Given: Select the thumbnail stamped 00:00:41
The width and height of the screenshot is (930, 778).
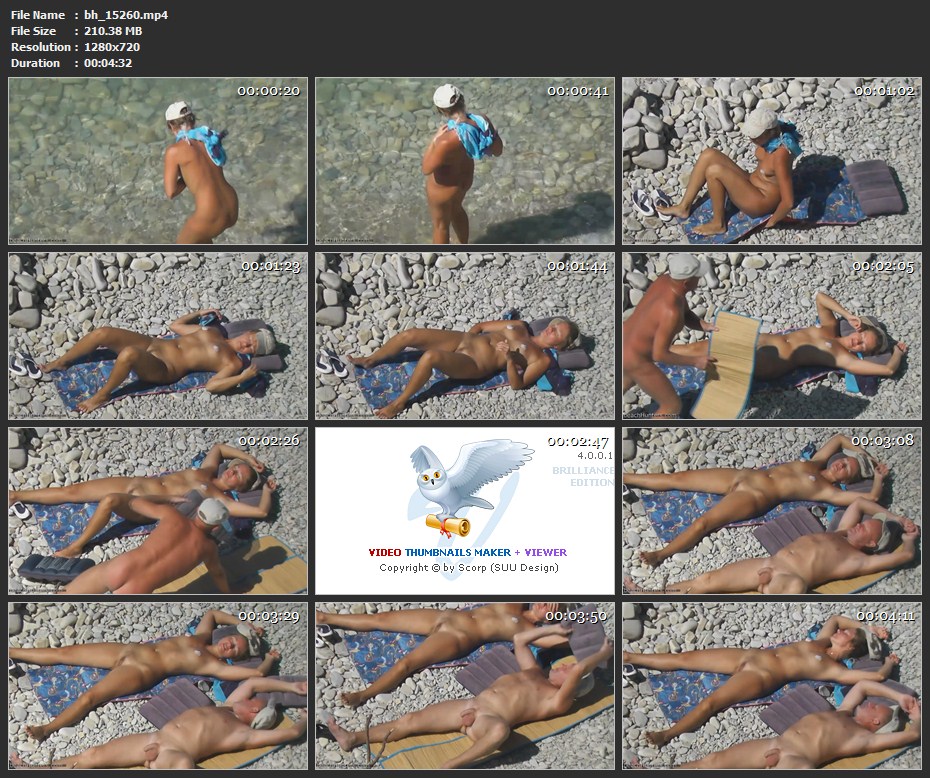Looking at the screenshot, I should (465, 161).
